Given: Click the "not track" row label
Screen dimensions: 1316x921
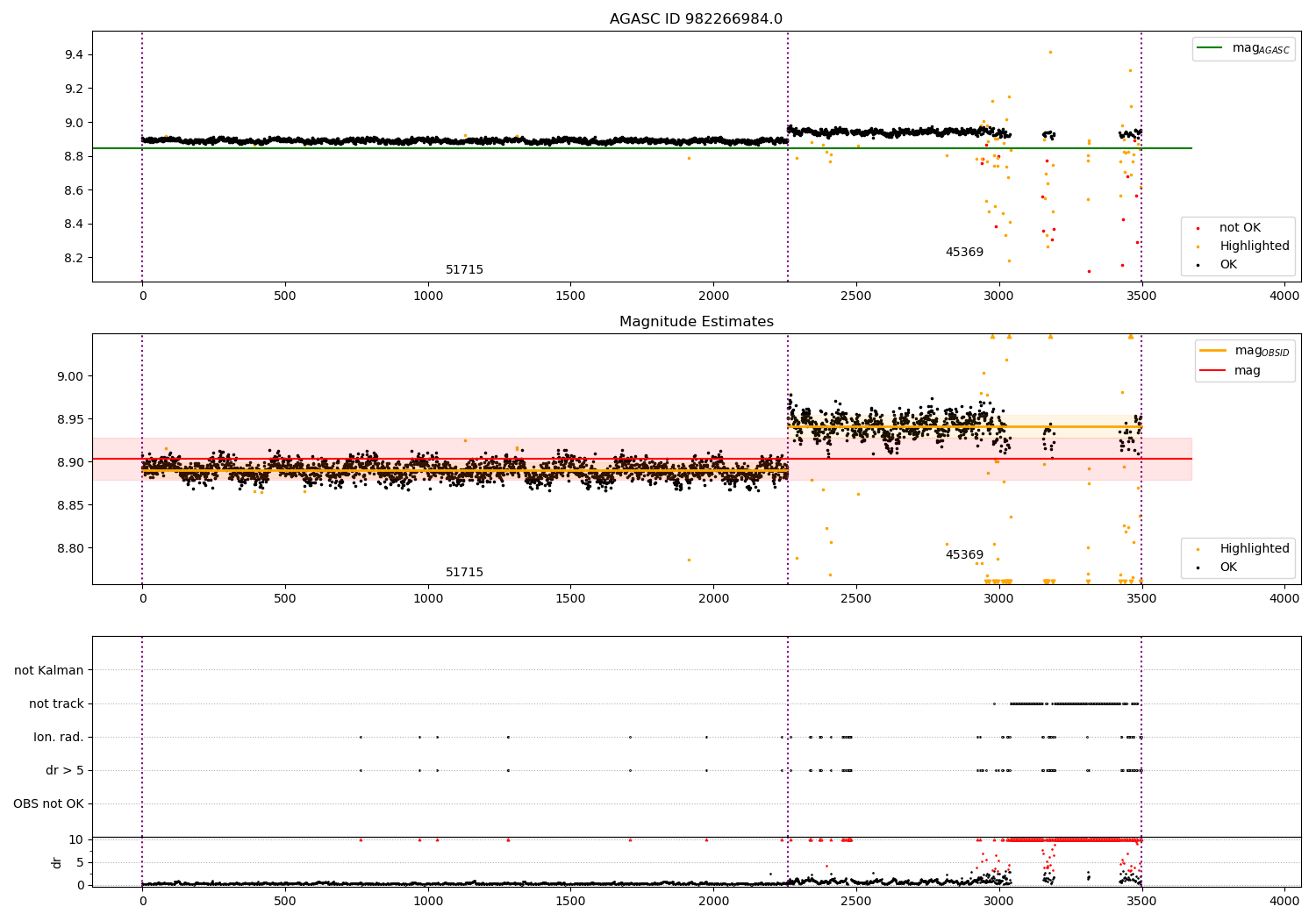Looking at the screenshot, I should tap(56, 704).
